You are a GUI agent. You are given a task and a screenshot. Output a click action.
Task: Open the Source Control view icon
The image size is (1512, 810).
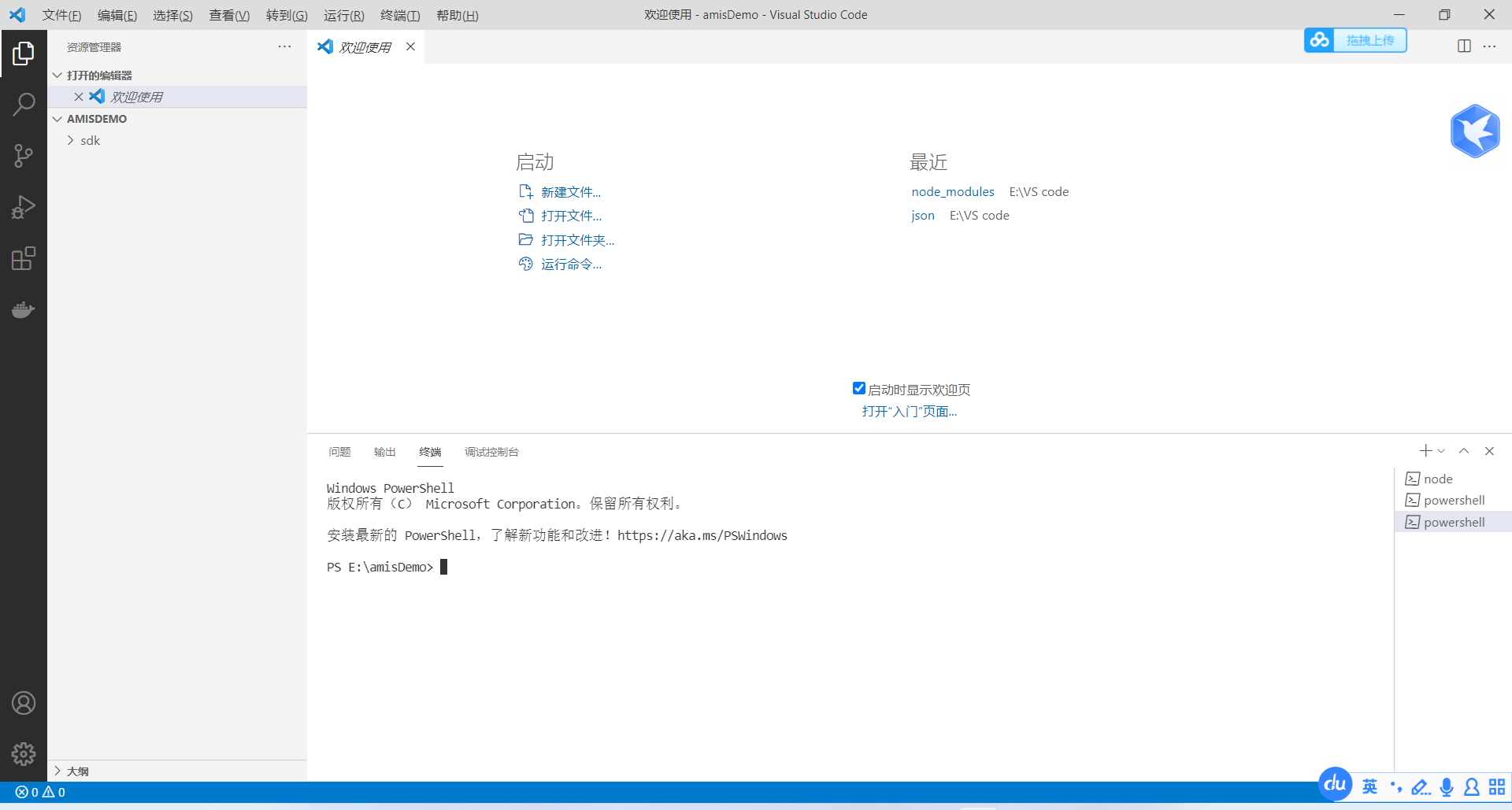pyautogui.click(x=24, y=156)
